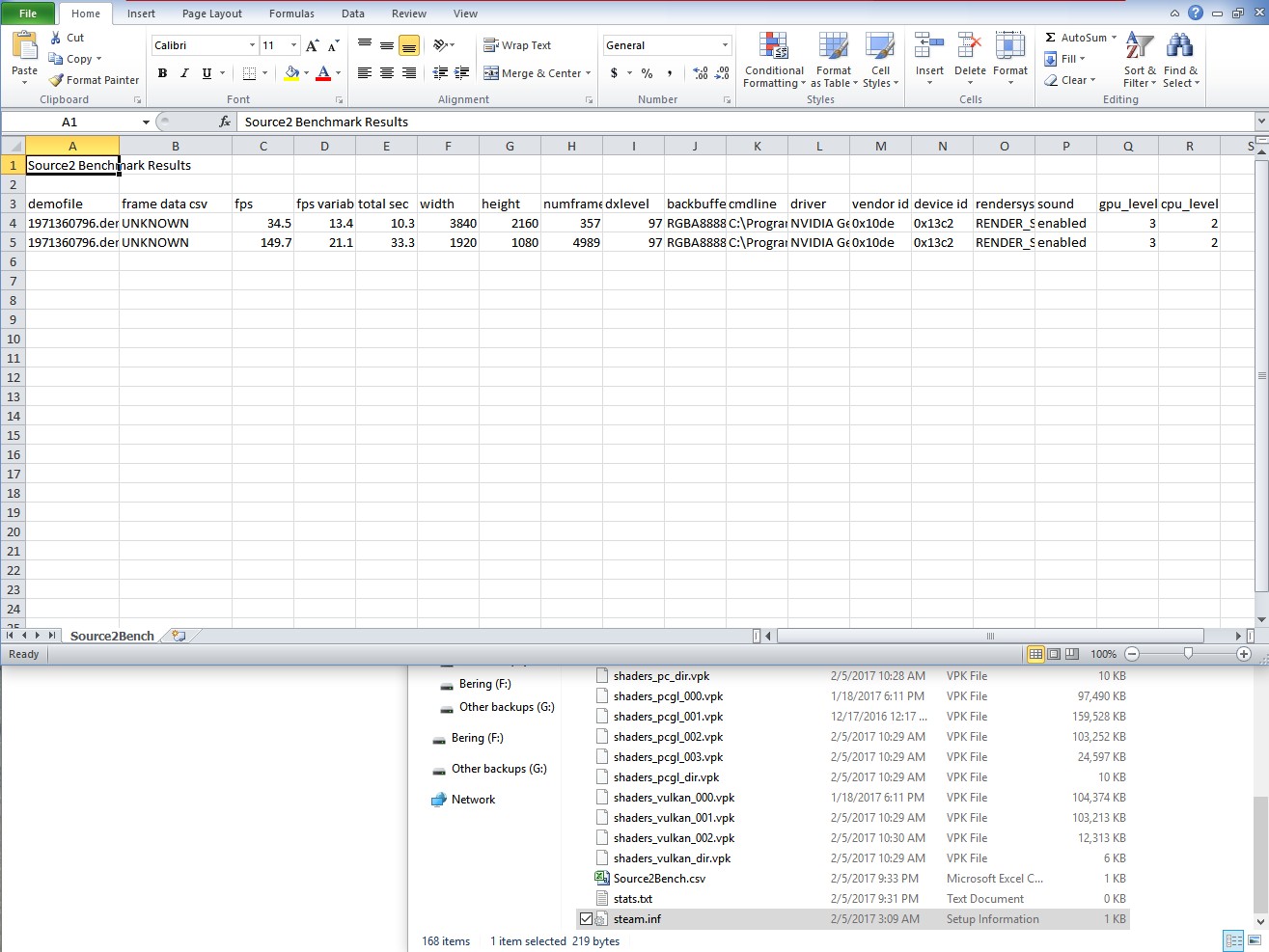Toggle bottom align button
The image size is (1269, 952).
pyautogui.click(x=409, y=45)
